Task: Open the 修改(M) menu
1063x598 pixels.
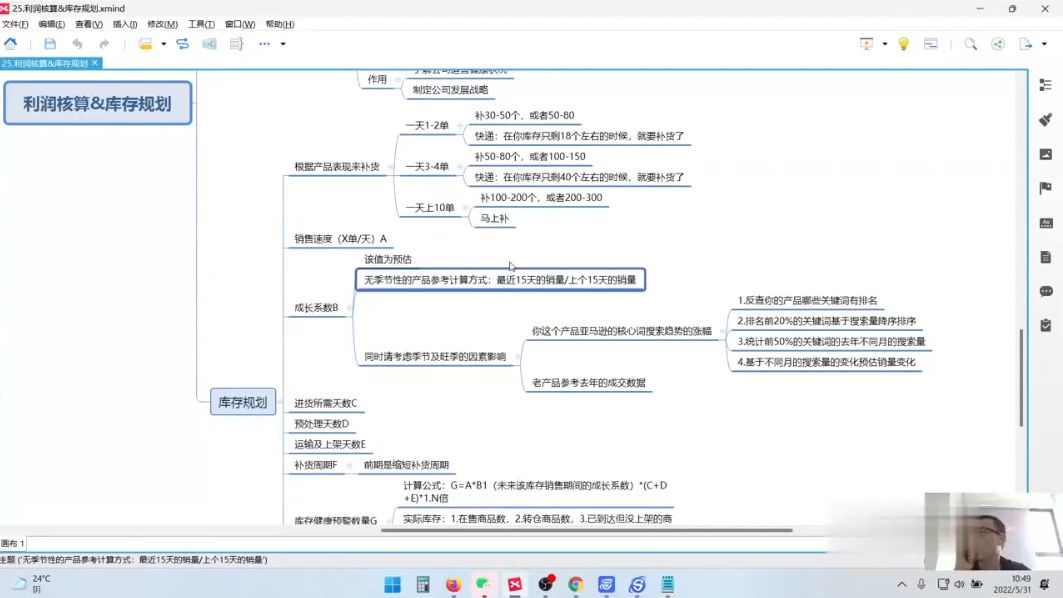Action: [163, 24]
